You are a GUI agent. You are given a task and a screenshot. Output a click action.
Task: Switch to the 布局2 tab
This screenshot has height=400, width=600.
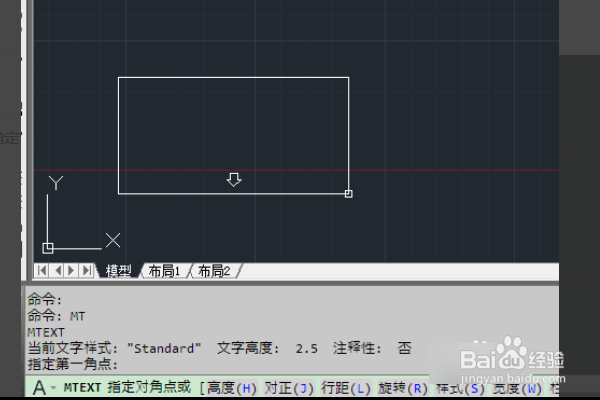coord(214,271)
